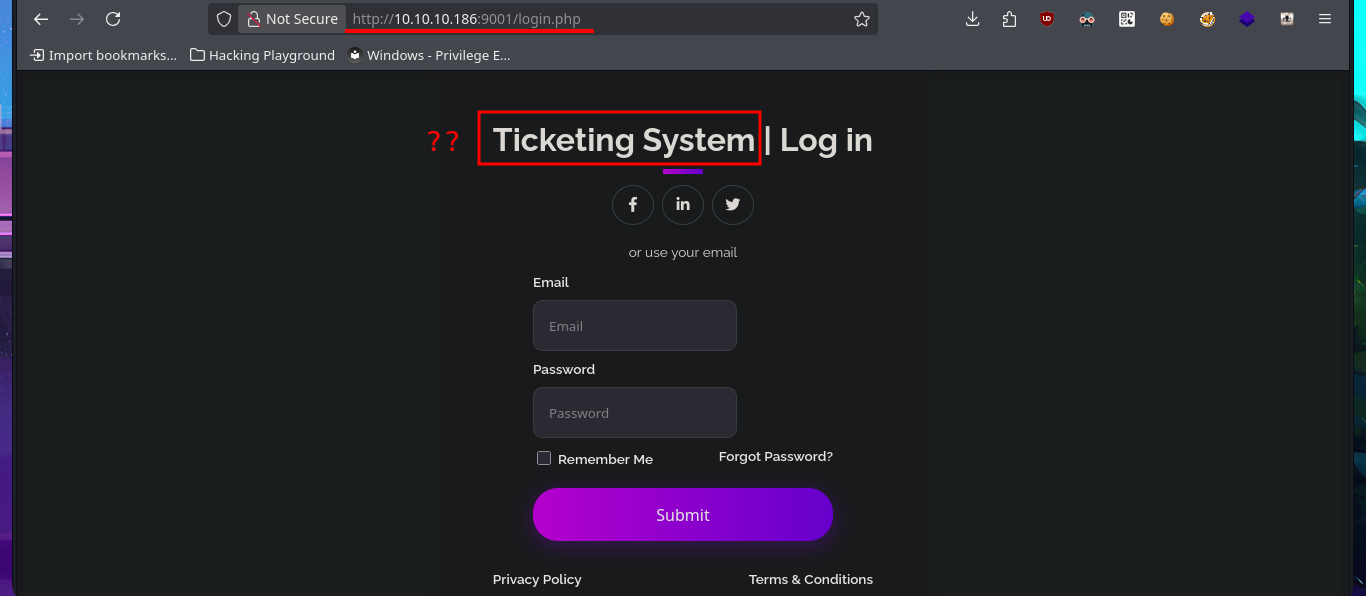Open the Windows - Privilege E... bookmark

[429, 56]
